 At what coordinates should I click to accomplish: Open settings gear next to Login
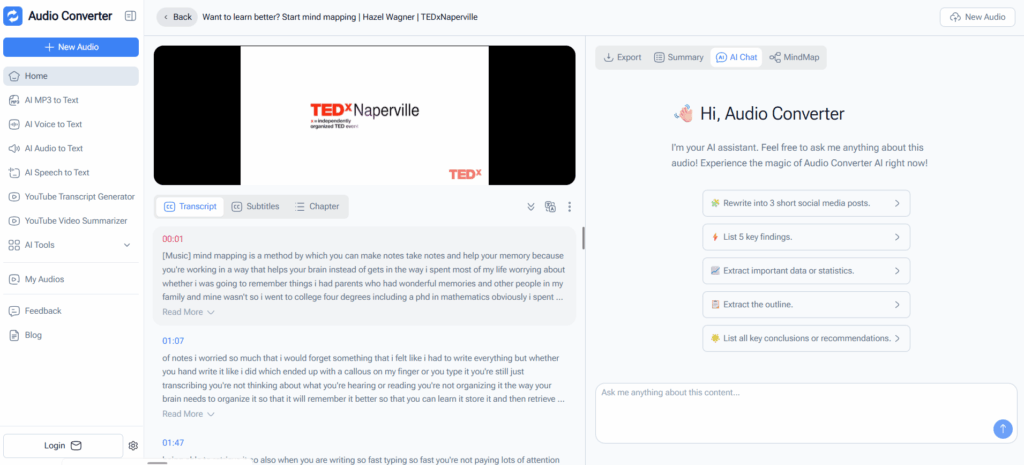pos(132,445)
